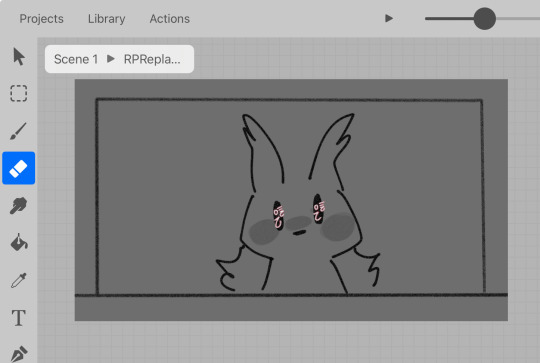Select the Paint Bucket fill tool
540x363 pixels.
pyautogui.click(x=19, y=242)
